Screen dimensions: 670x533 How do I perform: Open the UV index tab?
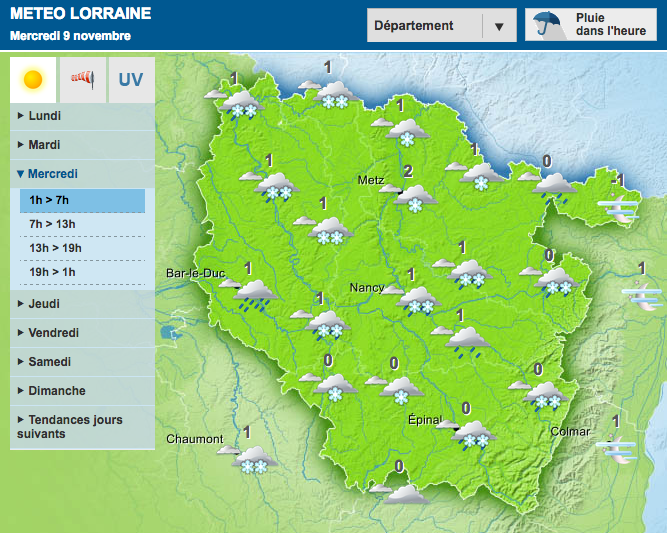pyautogui.click(x=131, y=80)
